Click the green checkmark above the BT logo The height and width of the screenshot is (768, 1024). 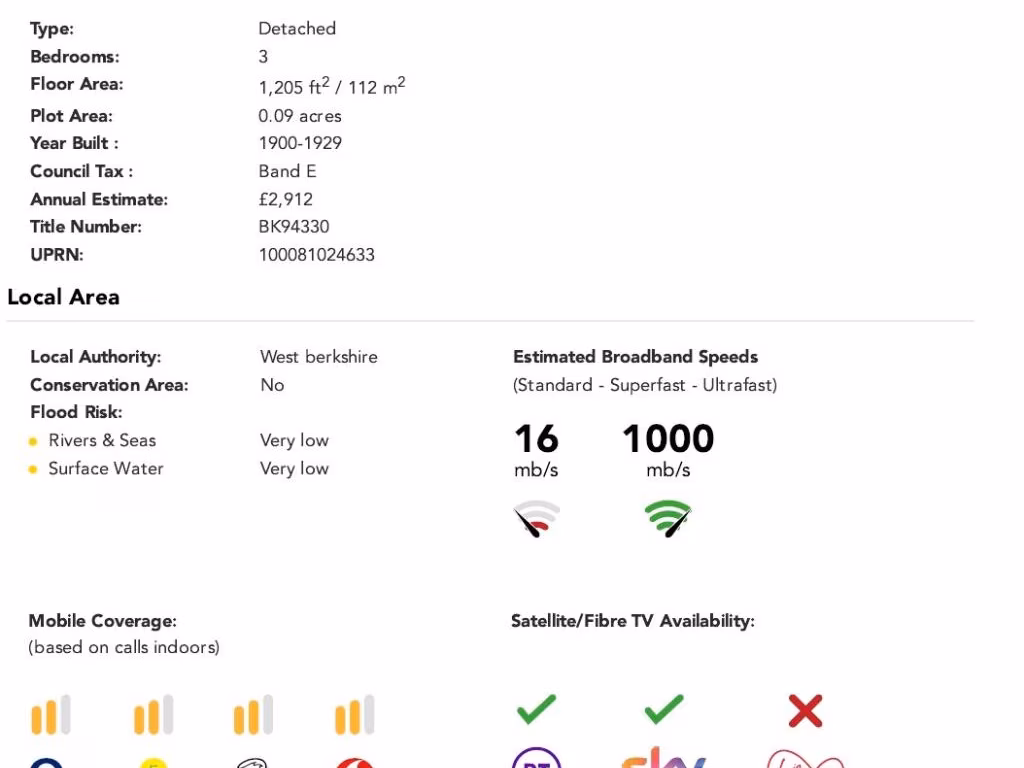[536, 710]
